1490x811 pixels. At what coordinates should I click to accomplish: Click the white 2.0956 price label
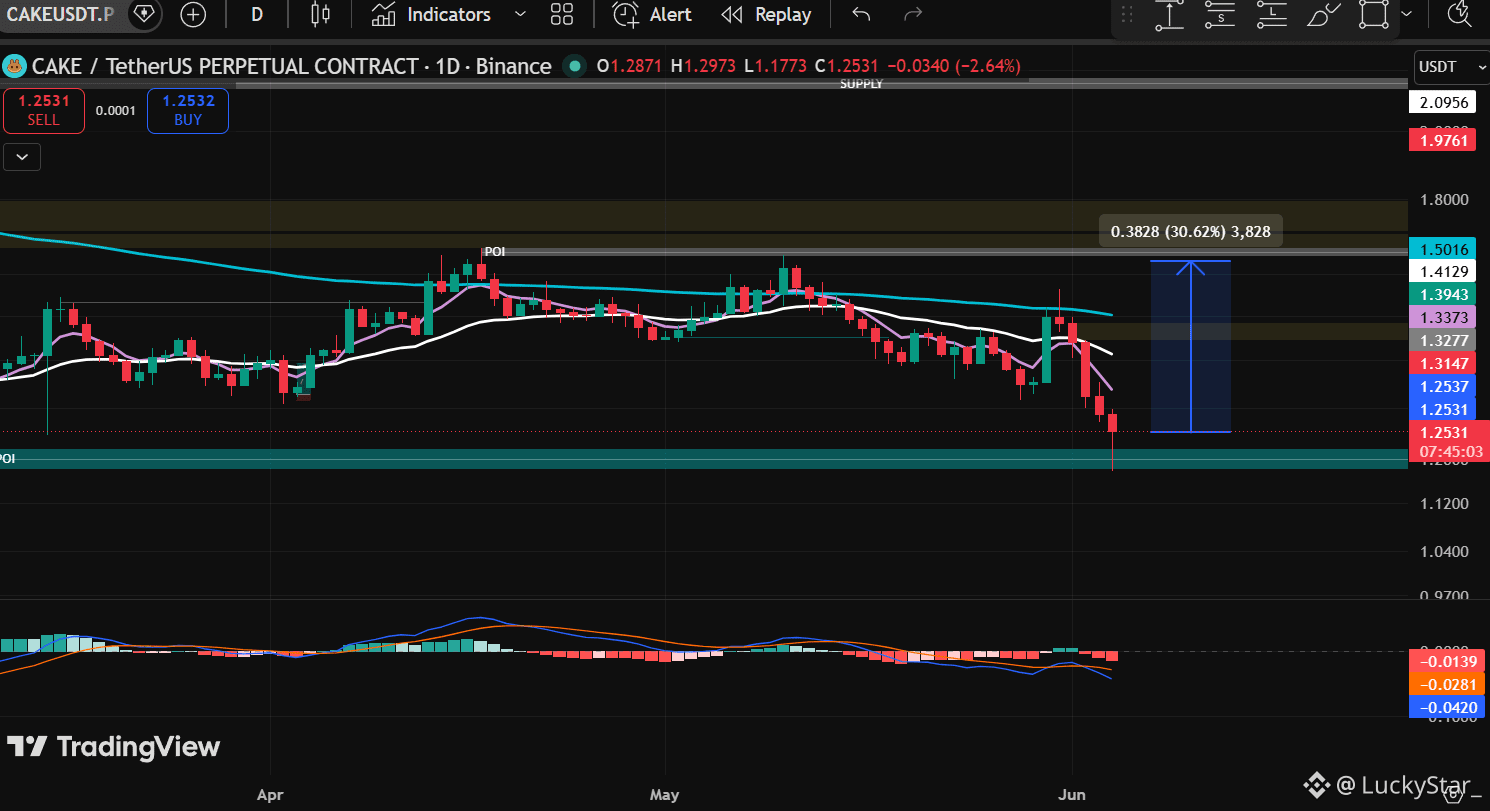point(1443,102)
